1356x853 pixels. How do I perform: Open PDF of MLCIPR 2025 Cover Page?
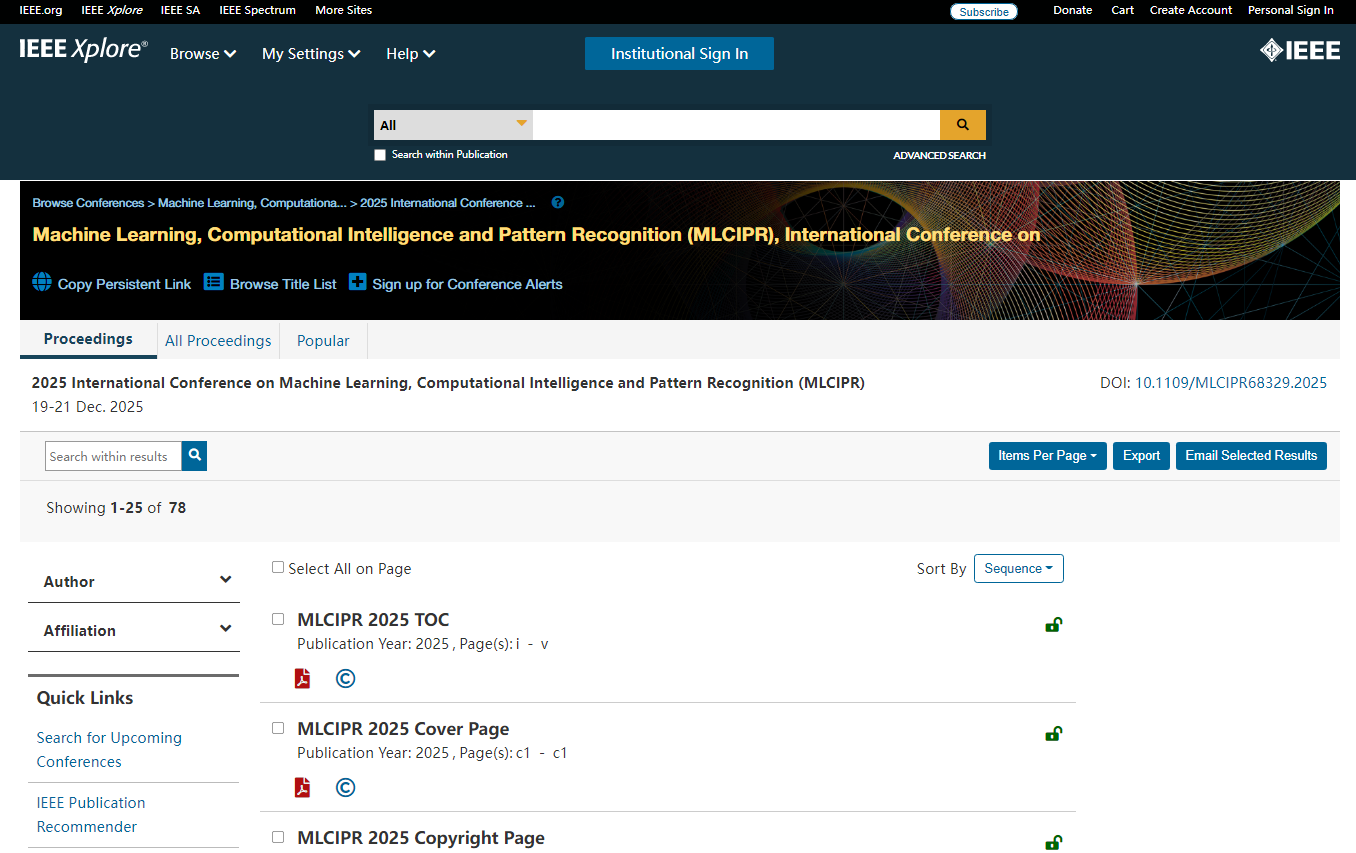303,788
